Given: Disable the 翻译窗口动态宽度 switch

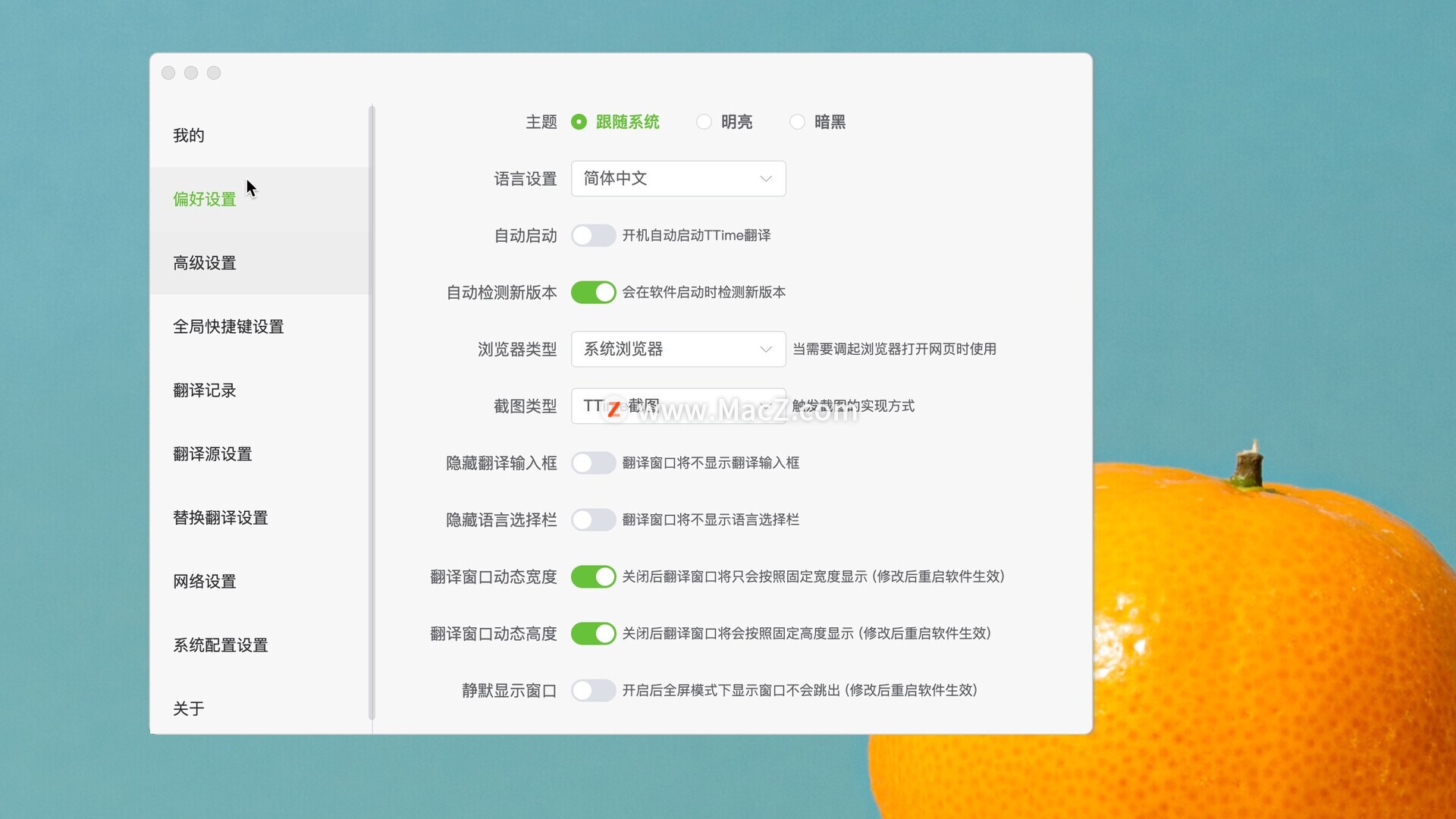Looking at the screenshot, I should (x=593, y=576).
